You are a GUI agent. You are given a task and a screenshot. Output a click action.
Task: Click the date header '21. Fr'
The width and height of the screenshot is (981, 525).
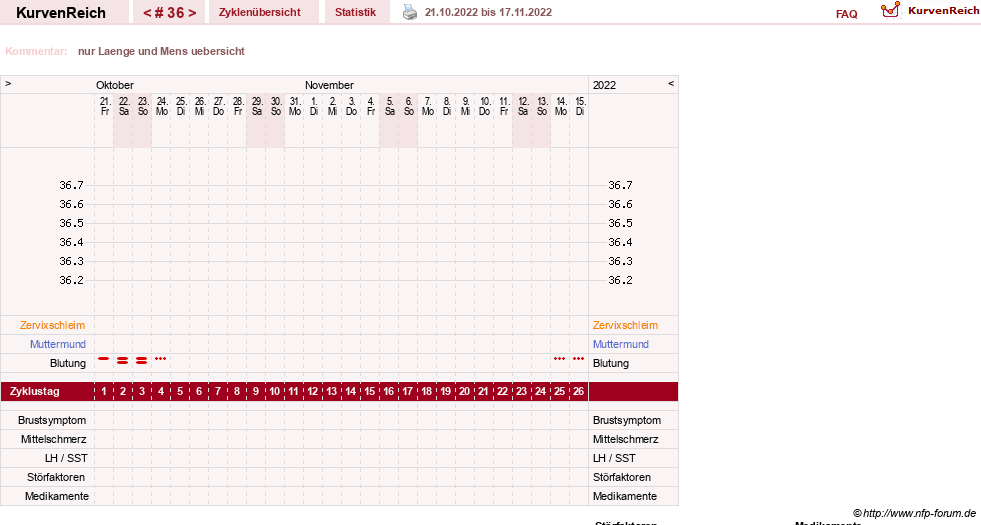tap(104, 106)
